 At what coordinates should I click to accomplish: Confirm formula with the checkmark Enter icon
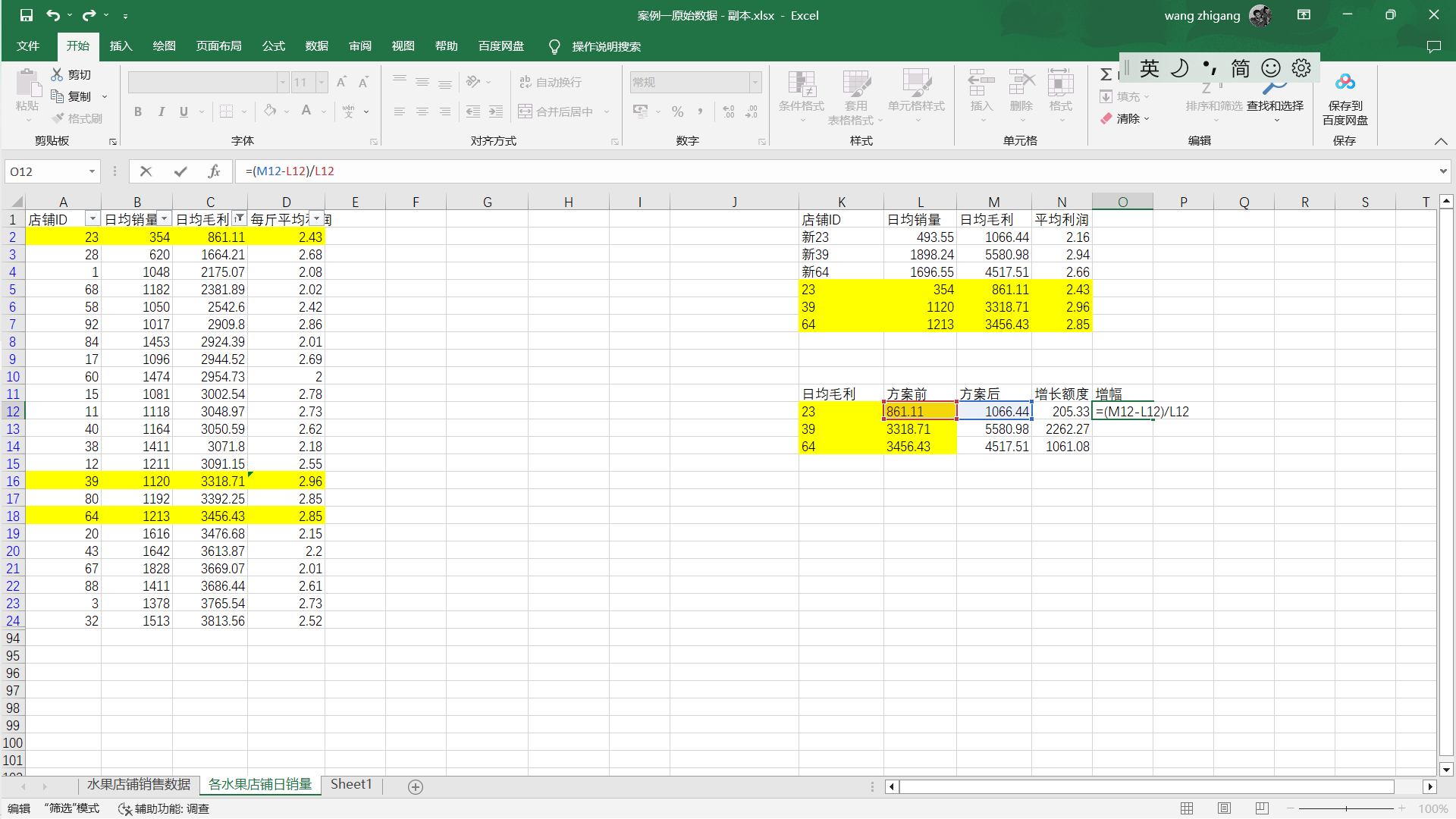(180, 171)
